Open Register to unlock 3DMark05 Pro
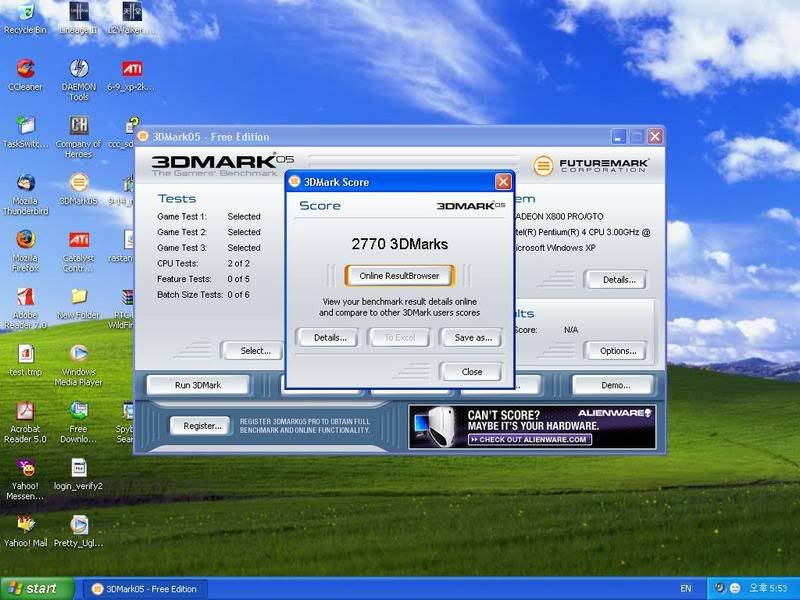The width and height of the screenshot is (800, 600). tap(199, 425)
